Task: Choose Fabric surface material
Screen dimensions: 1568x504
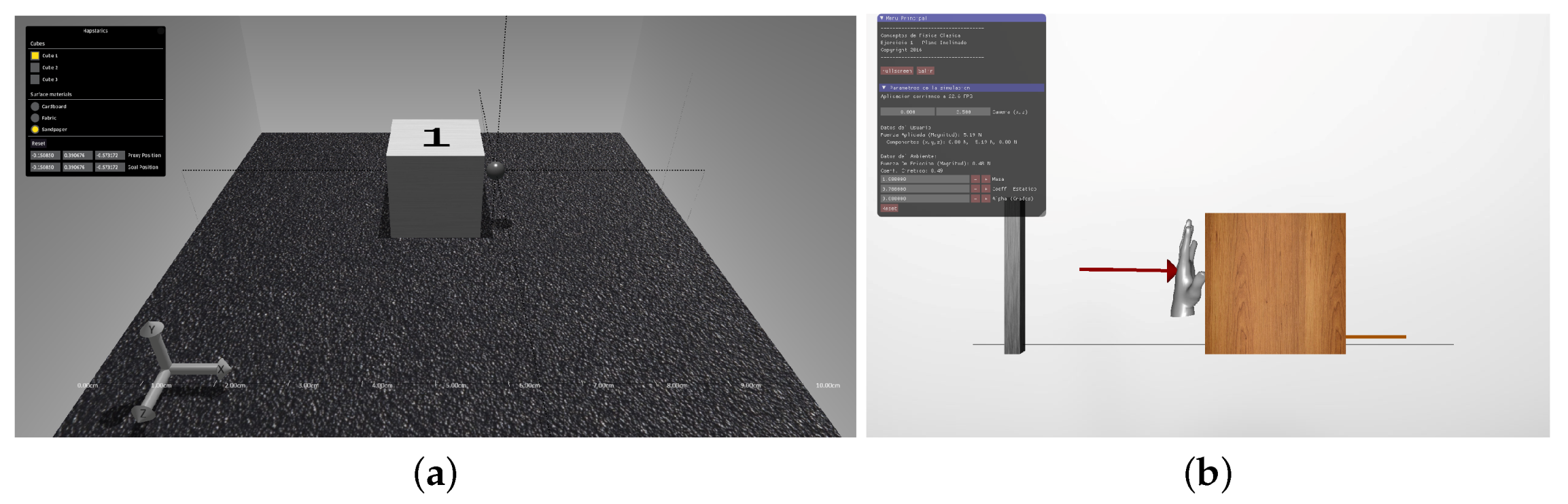Action: click(35, 118)
